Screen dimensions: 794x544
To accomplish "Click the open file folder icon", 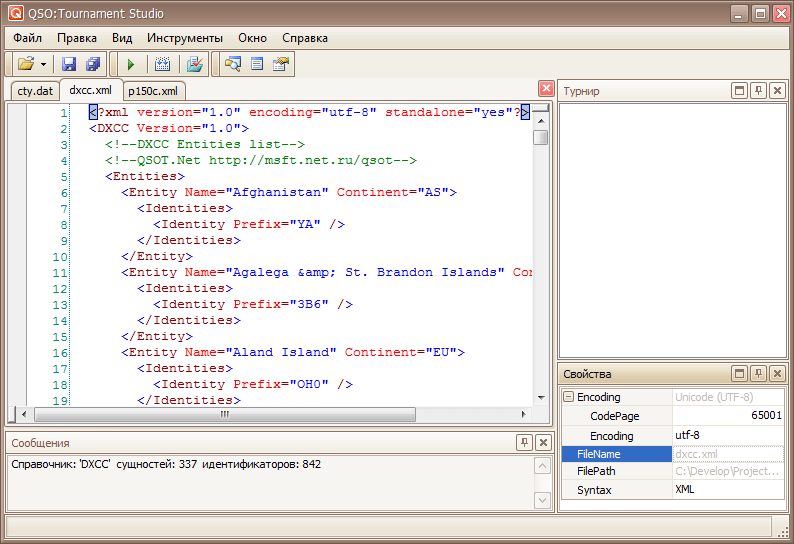I will pyautogui.click(x=25, y=64).
